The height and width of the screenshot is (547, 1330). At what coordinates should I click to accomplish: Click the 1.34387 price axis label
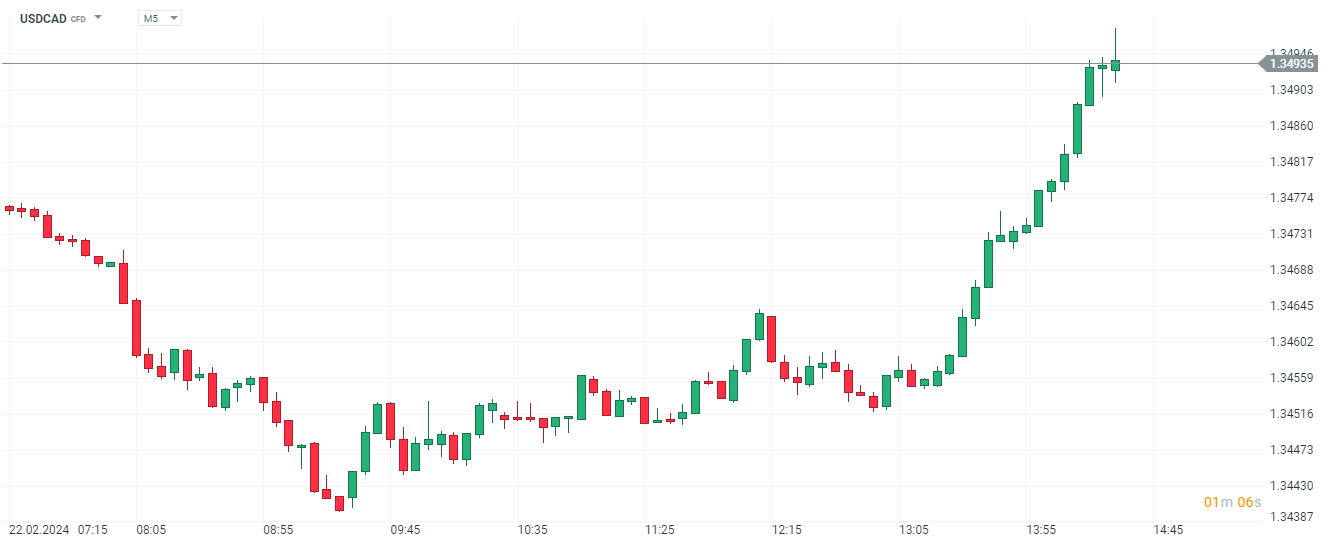(x=1291, y=517)
